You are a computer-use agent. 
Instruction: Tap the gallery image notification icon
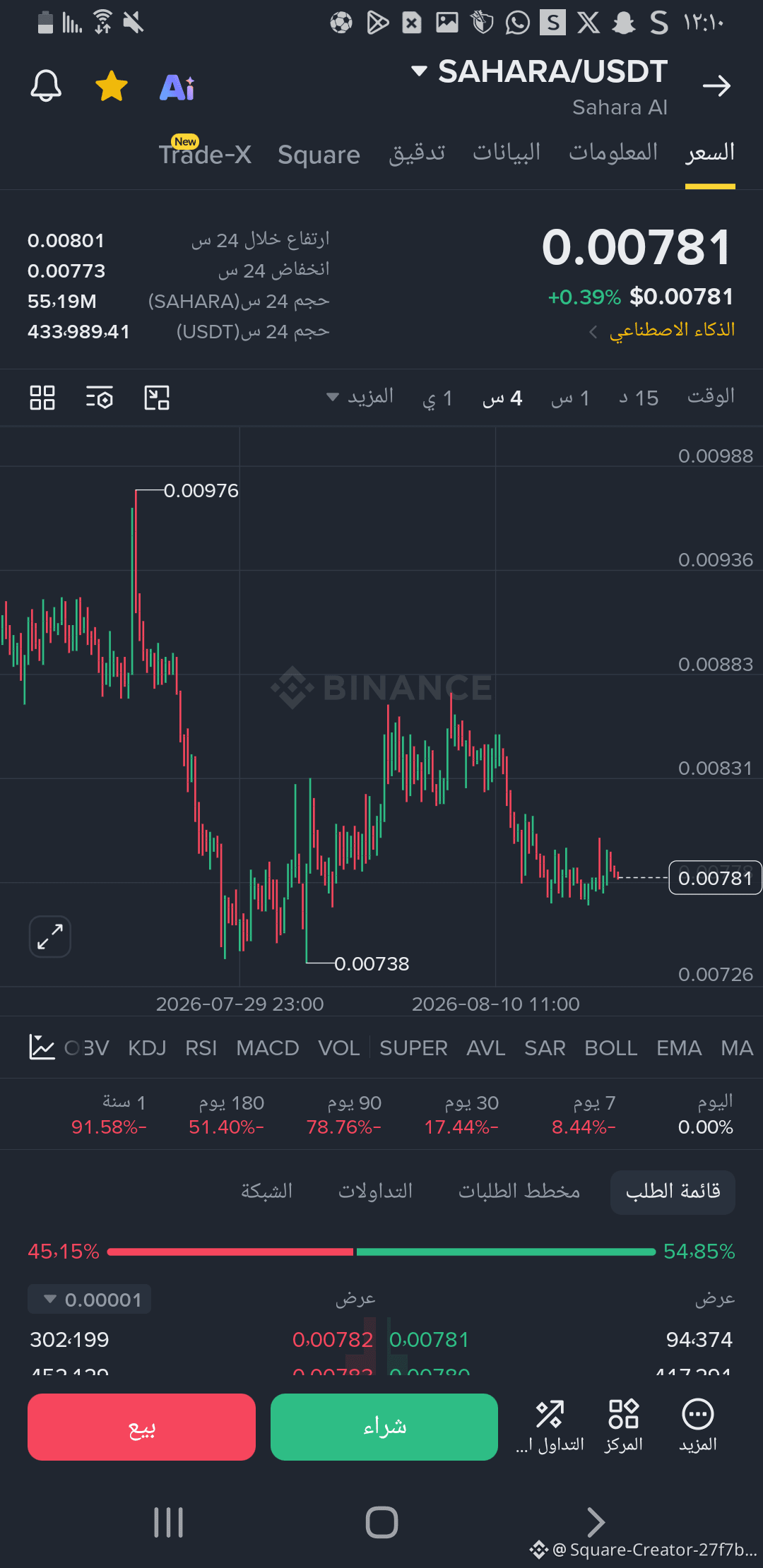tap(447, 23)
